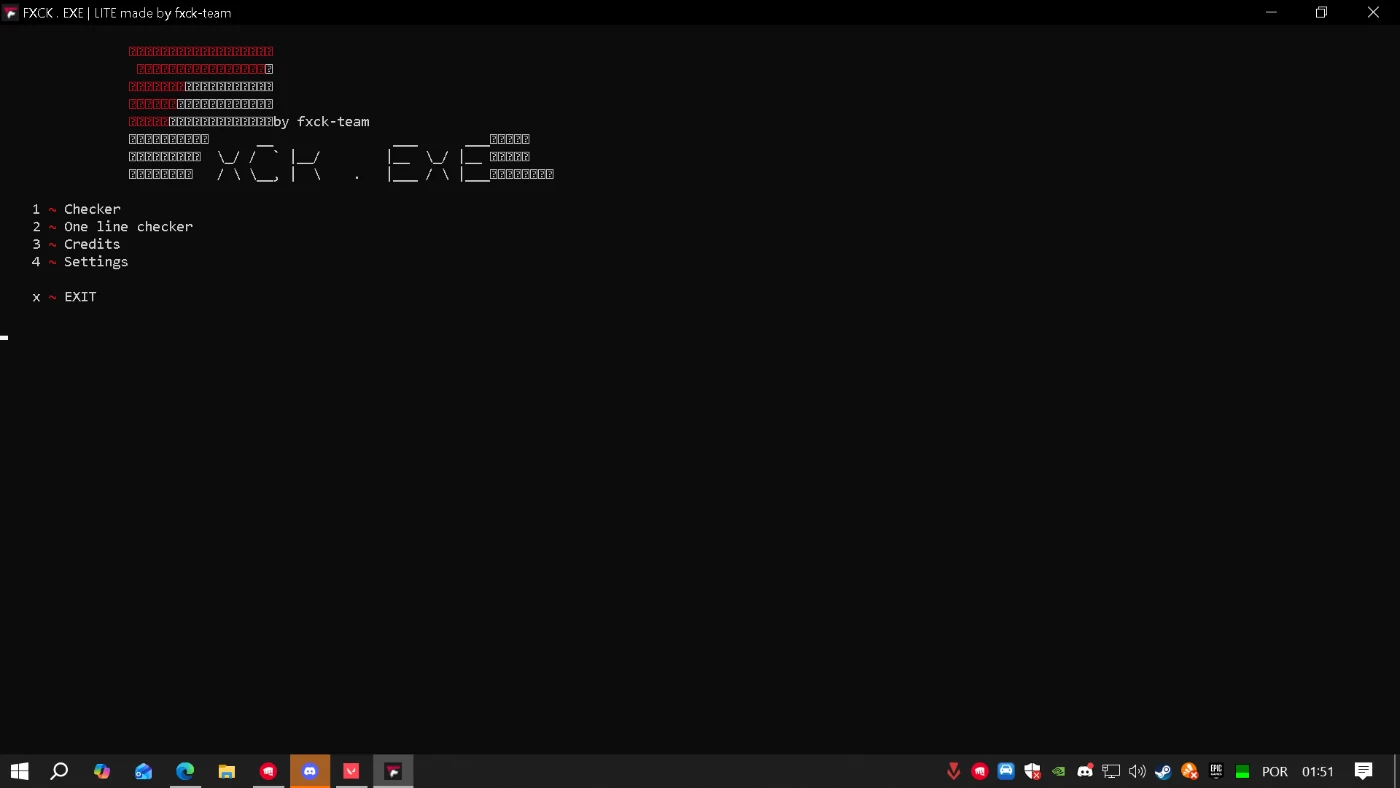Open network settings tray icon
This screenshot has height=788, width=1400.
click(1111, 771)
